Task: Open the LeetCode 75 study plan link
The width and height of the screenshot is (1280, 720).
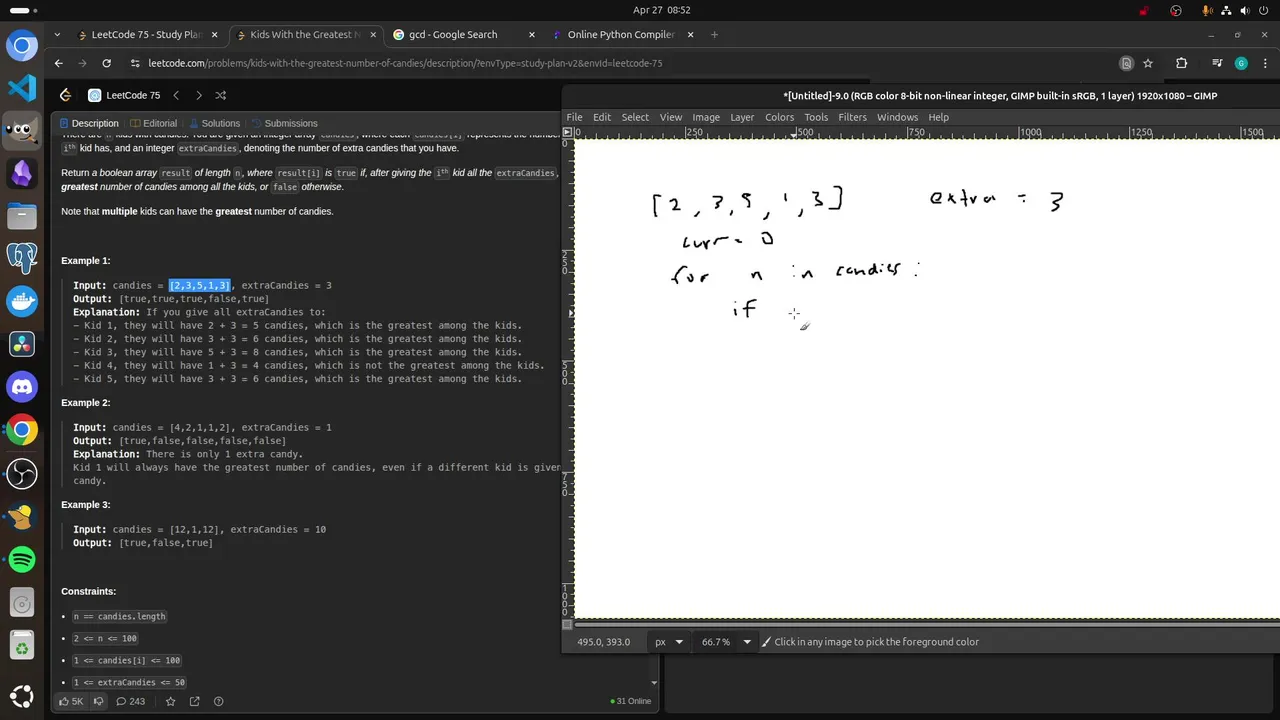Action: [x=124, y=95]
